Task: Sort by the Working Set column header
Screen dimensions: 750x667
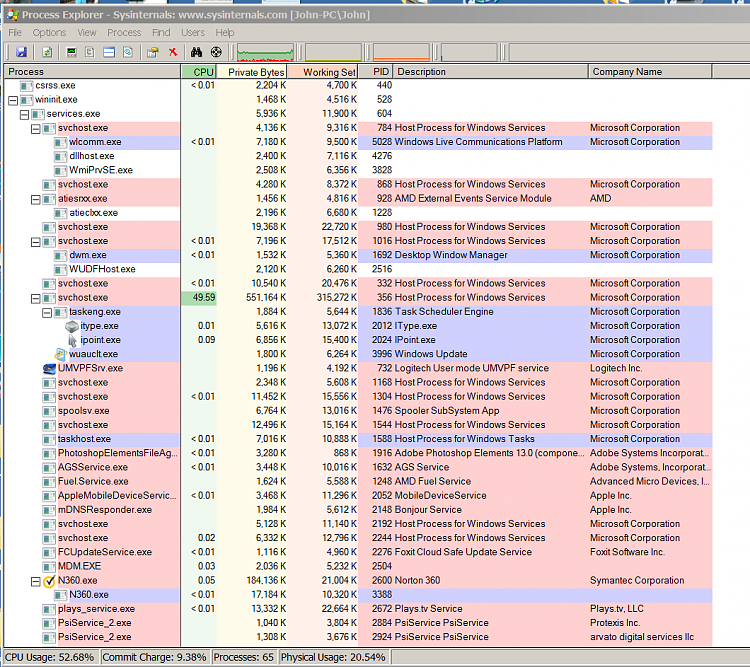Action: click(x=323, y=72)
